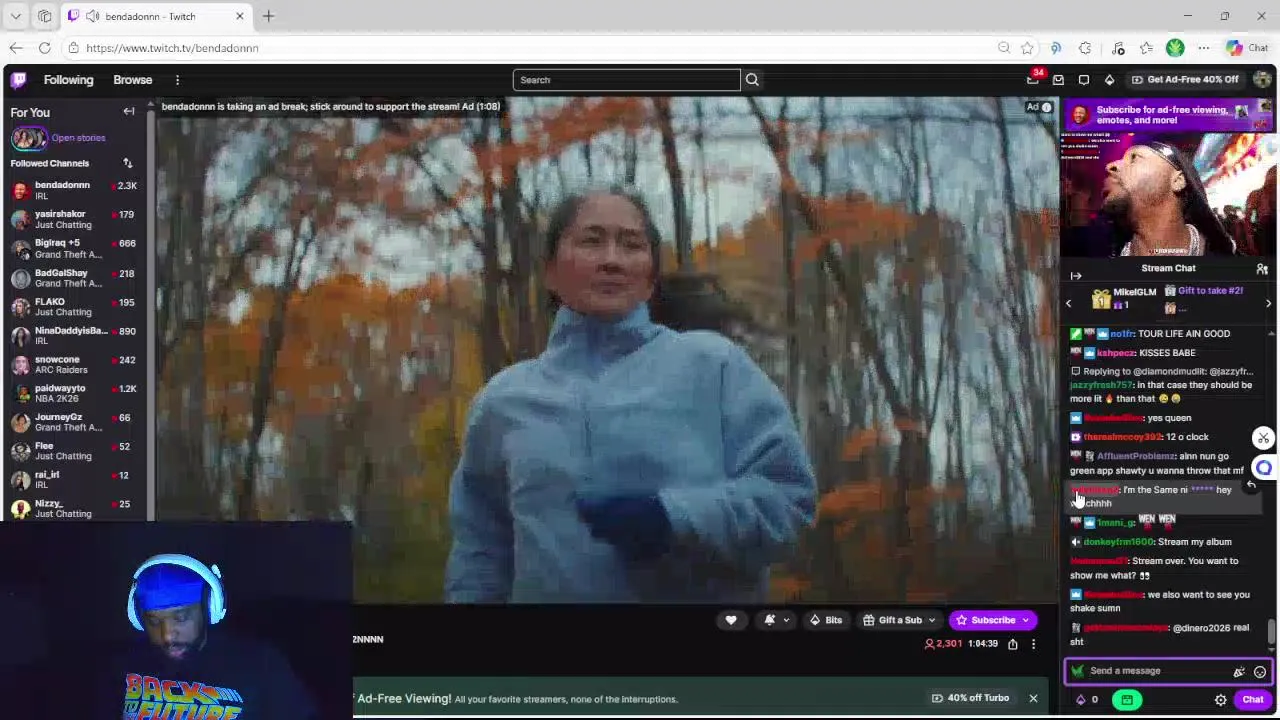Open the Twitch home logo
This screenshot has height=720, width=1280.
pyautogui.click(x=18, y=80)
